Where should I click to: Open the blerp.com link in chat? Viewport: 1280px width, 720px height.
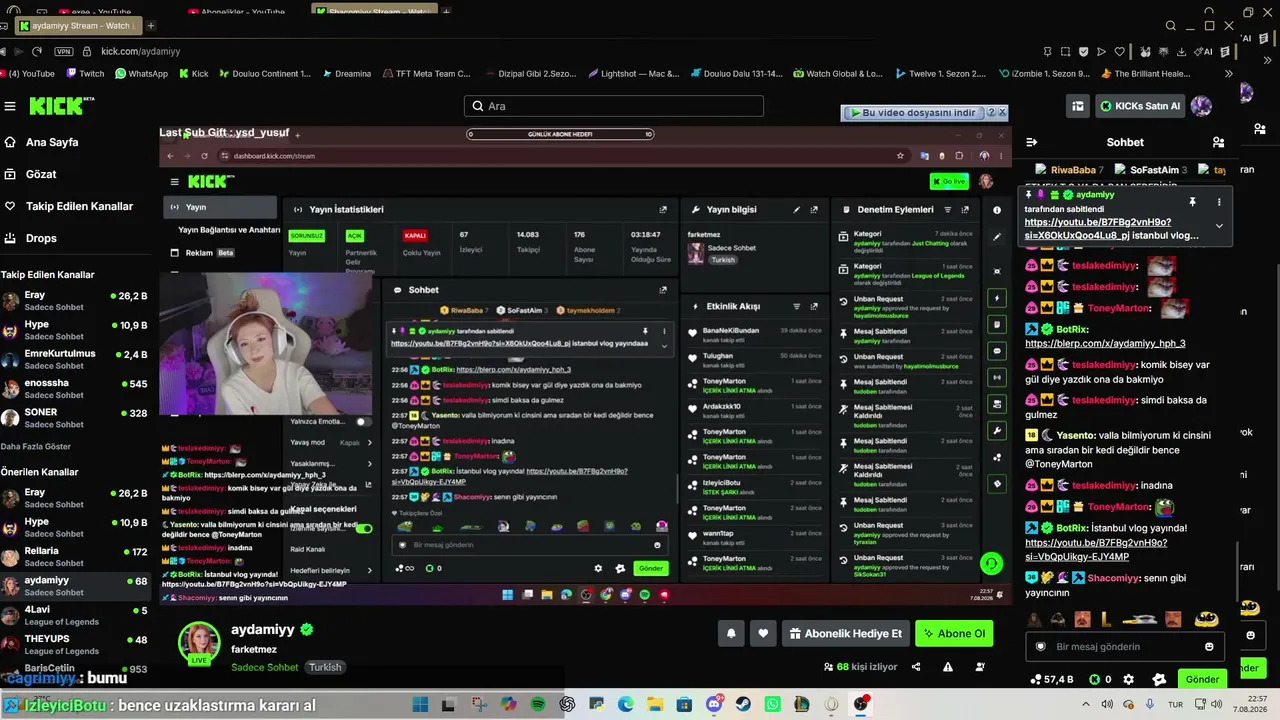[x=1105, y=344]
